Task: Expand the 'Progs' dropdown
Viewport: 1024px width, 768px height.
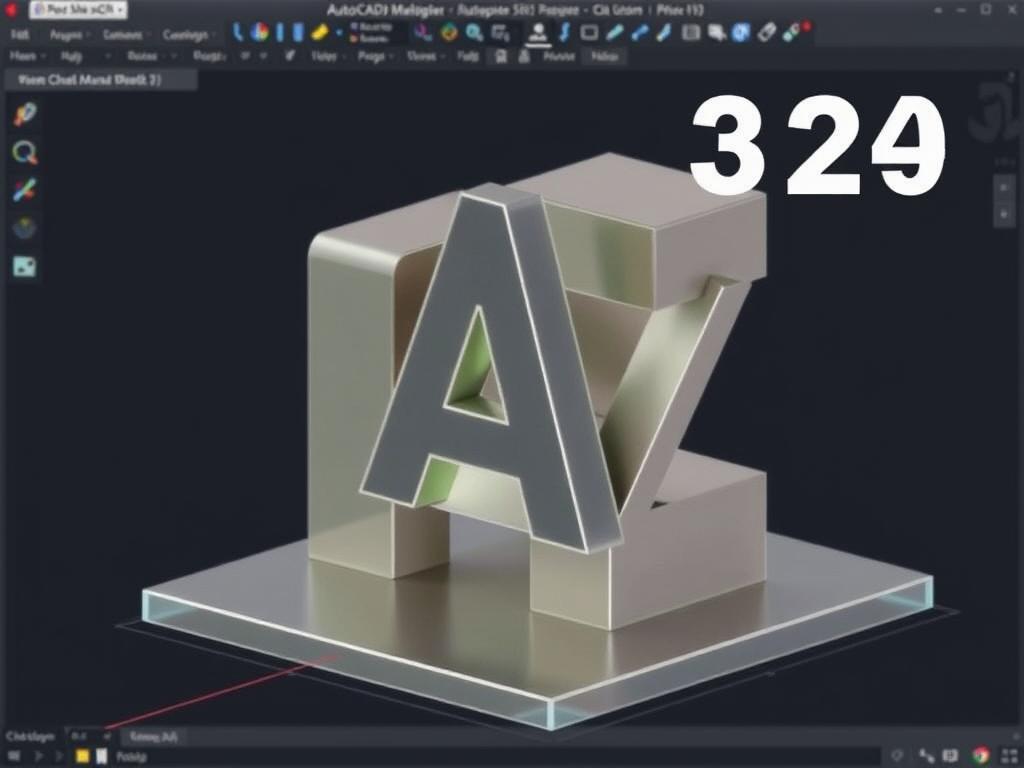Action: [375, 56]
